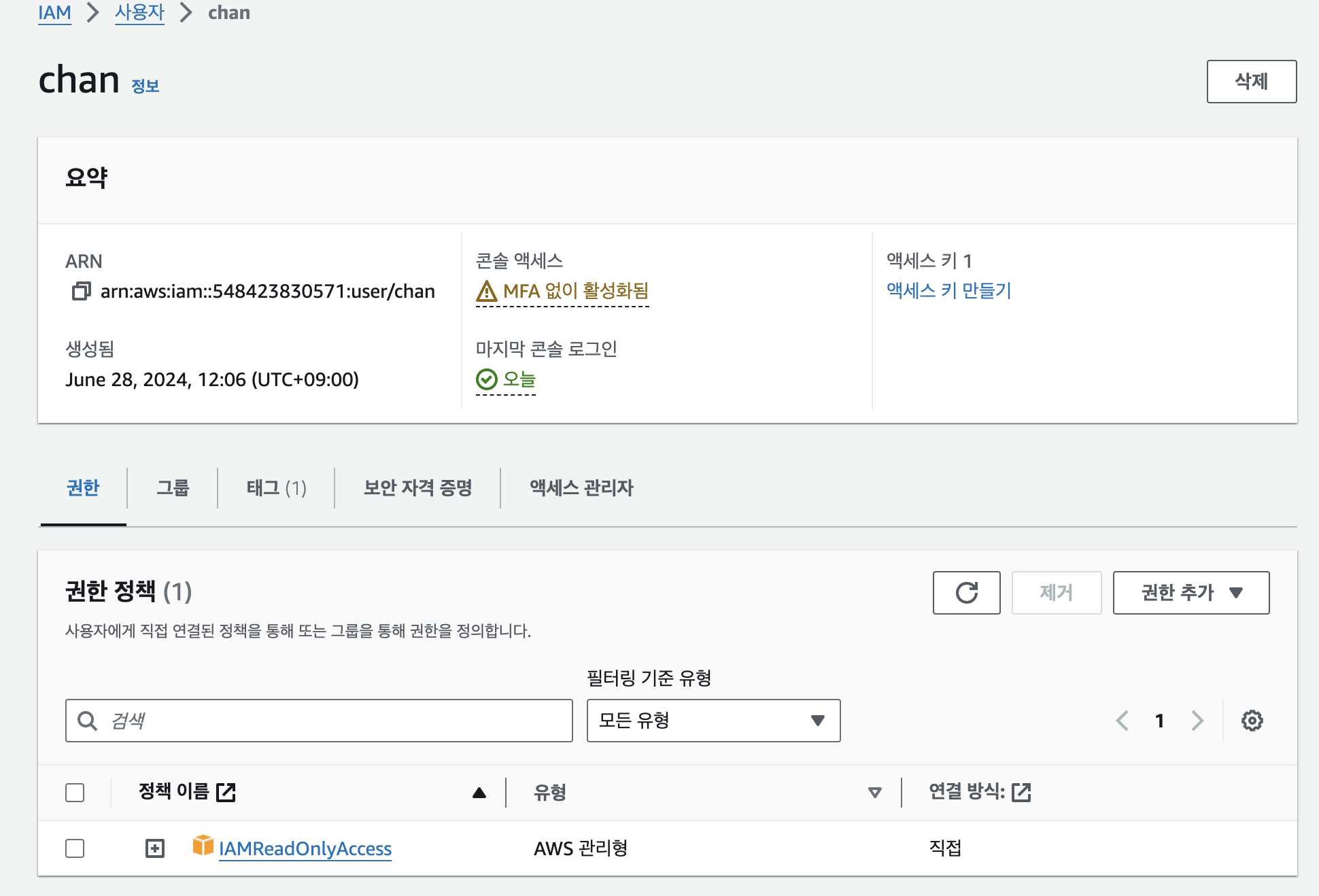This screenshot has width=1319, height=896.
Task: Sort by 정책 이름 ascending arrow
Action: [x=479, y=793]
